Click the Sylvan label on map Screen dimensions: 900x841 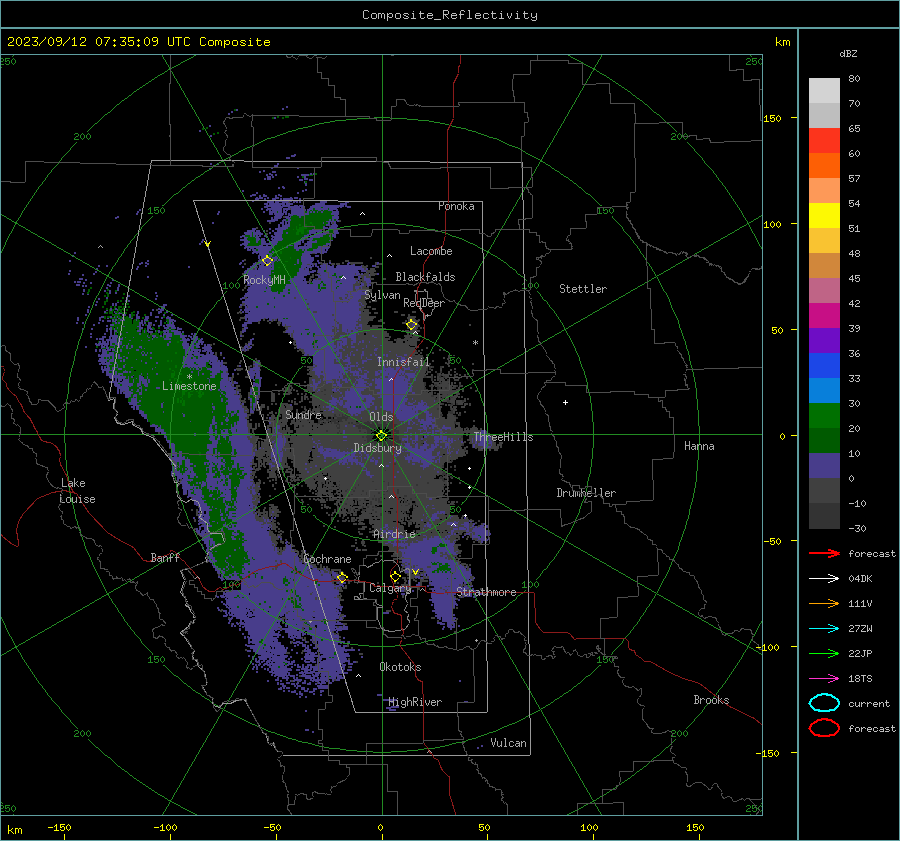382,295
